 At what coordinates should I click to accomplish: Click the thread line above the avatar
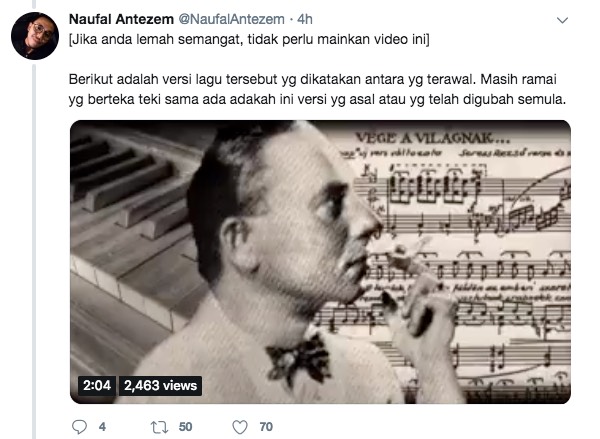pyautogui.click(x=34, y=4)
